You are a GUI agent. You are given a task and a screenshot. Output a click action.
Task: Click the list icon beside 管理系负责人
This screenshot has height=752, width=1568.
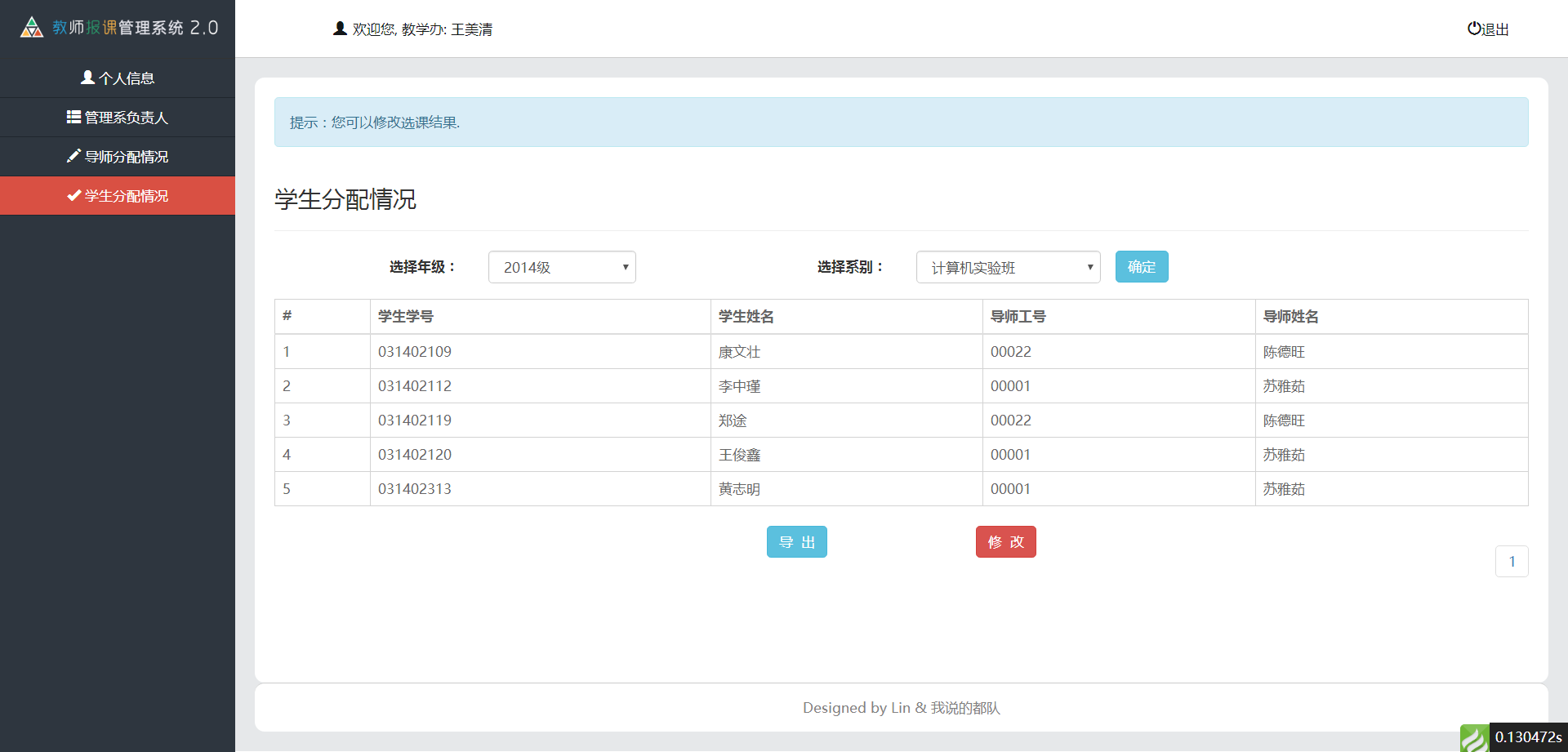(73, 117)
